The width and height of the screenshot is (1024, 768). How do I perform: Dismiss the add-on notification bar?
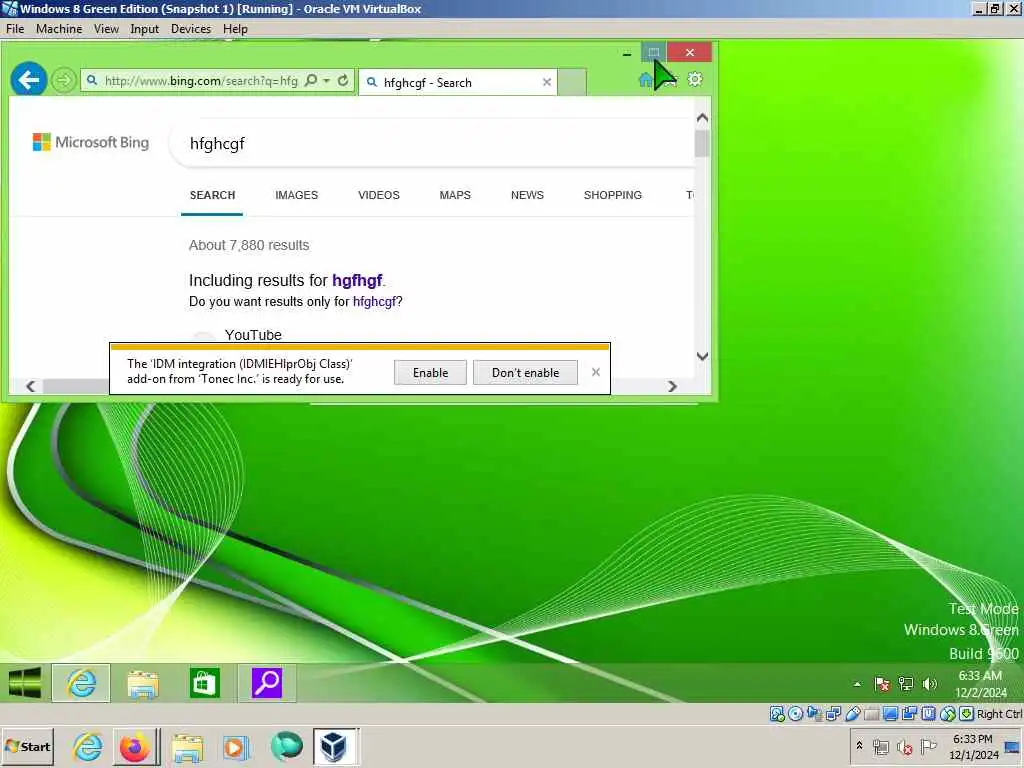(x=596, y=372)
